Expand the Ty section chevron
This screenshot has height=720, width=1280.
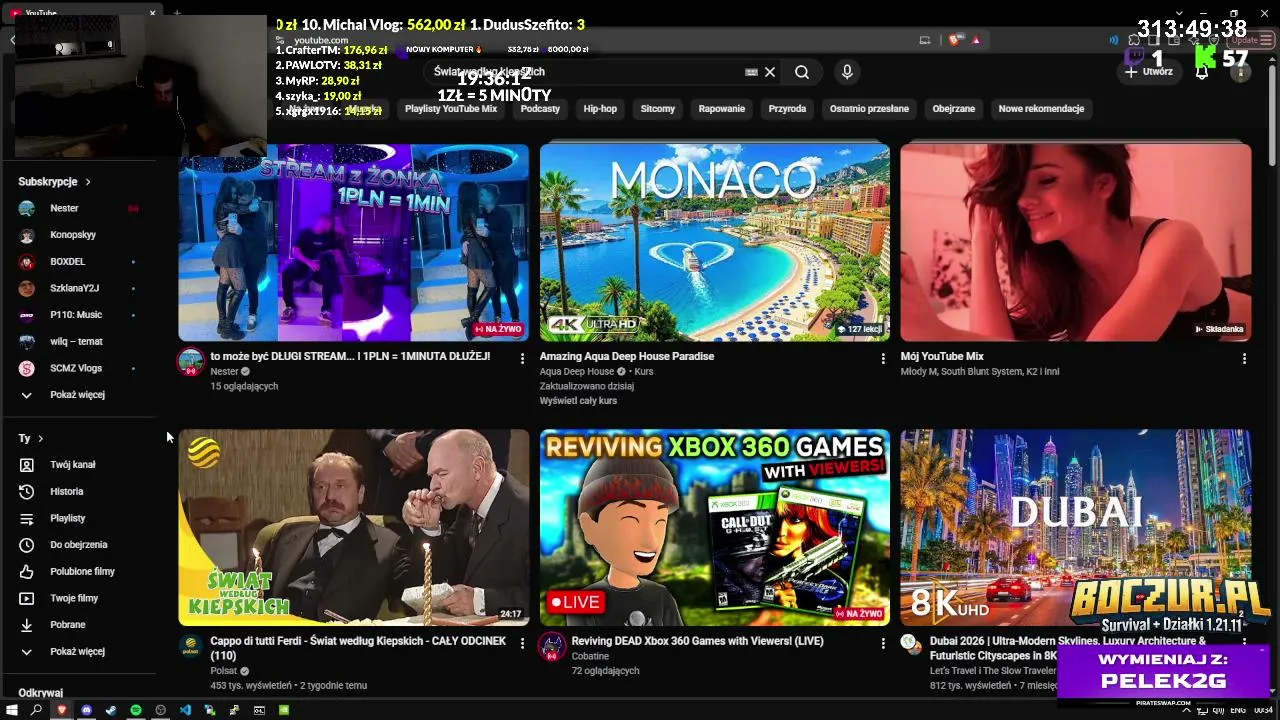40,438
